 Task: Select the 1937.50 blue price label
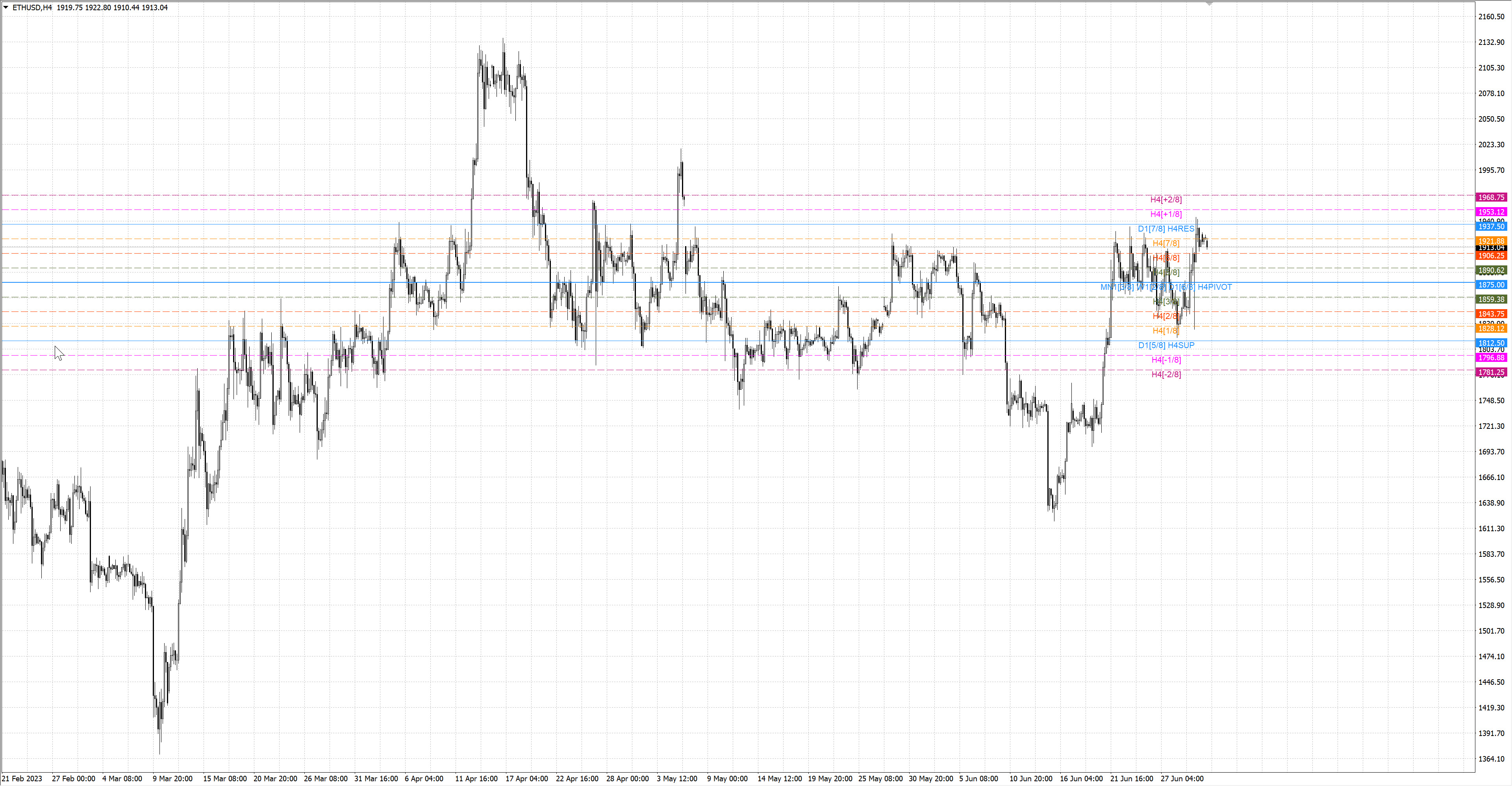tap(1491, 226)
